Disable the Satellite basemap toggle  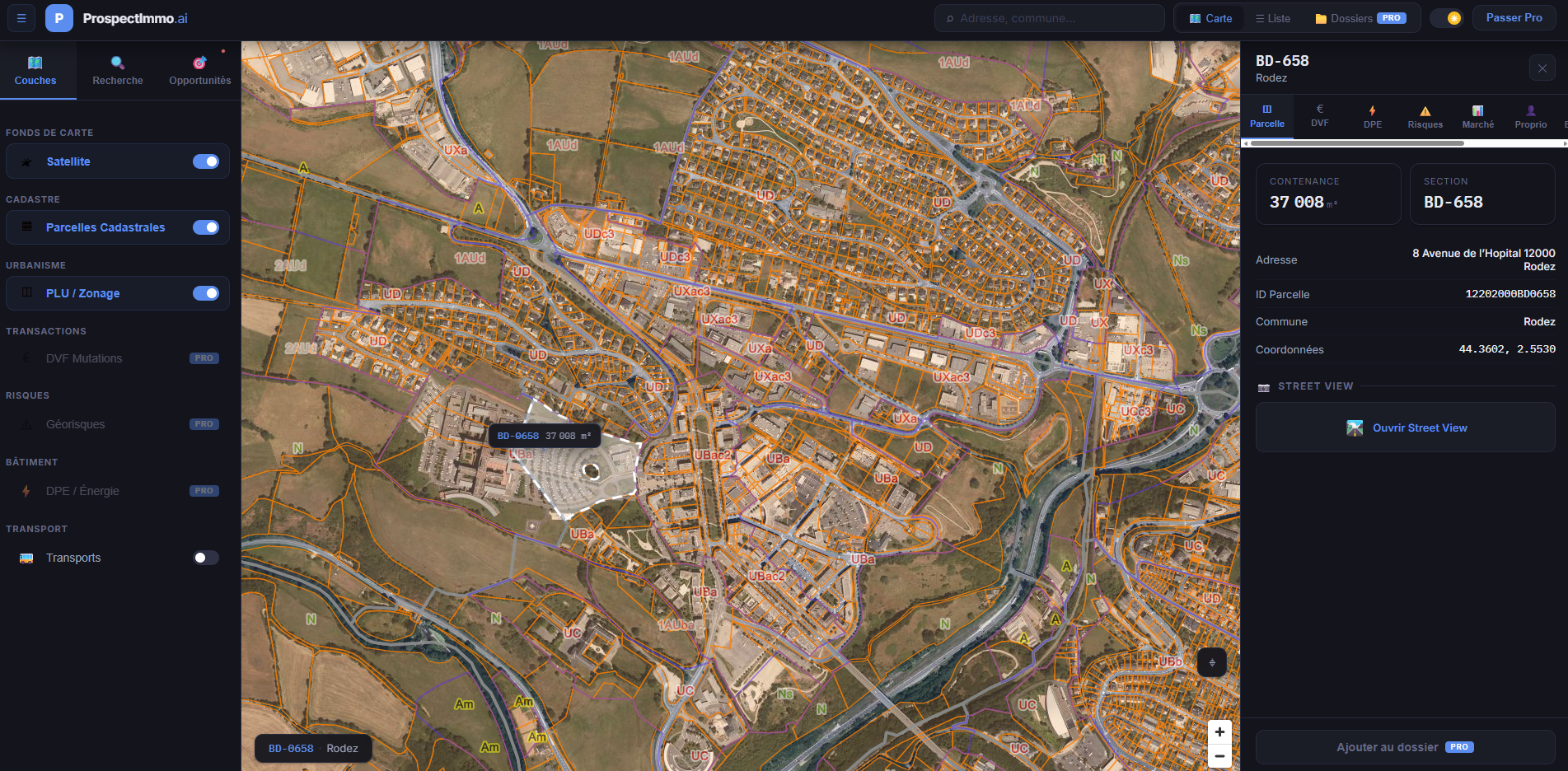[x=206, y=161]
